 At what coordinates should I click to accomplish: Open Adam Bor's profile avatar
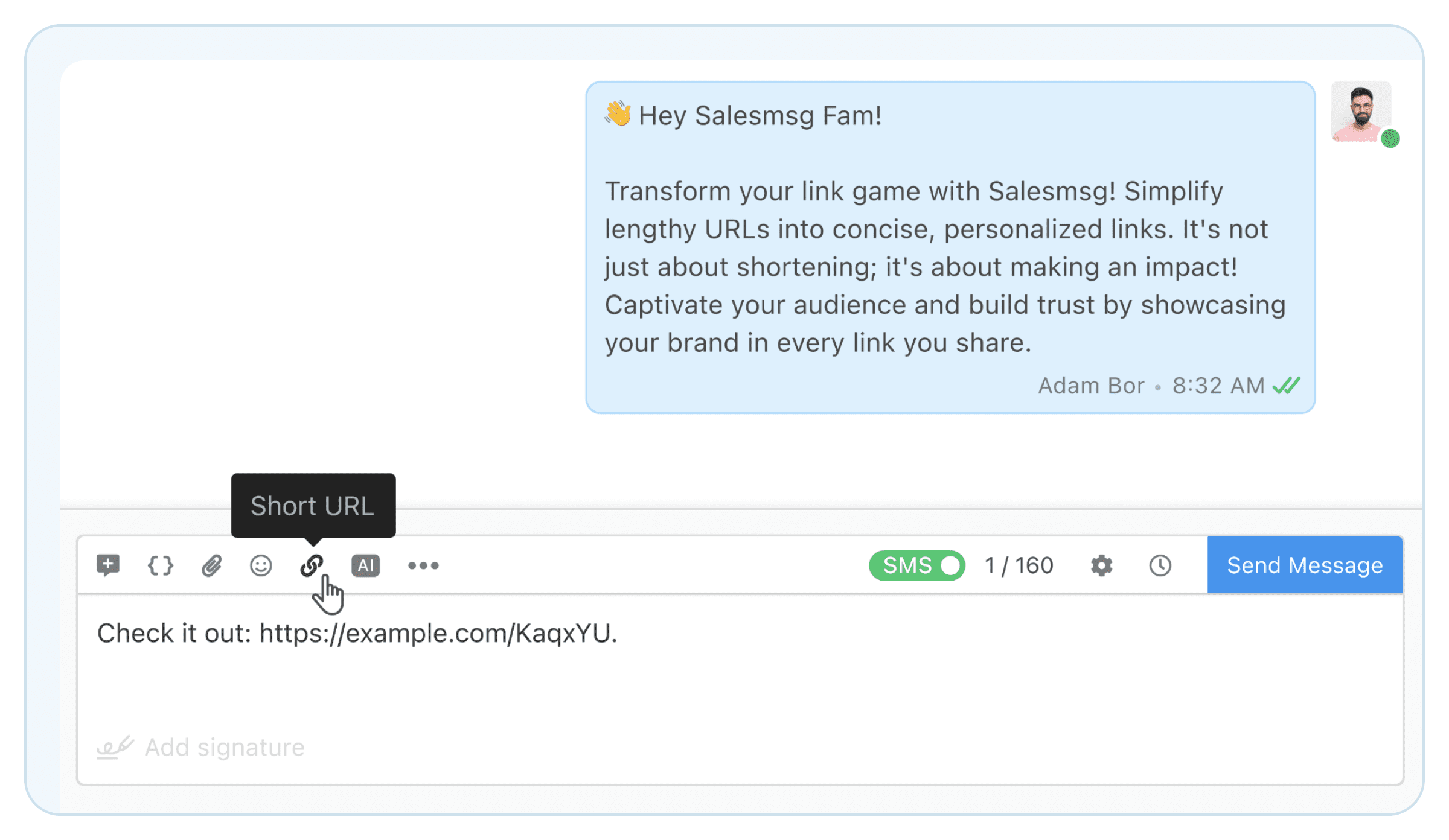(x=1361, y=112)
